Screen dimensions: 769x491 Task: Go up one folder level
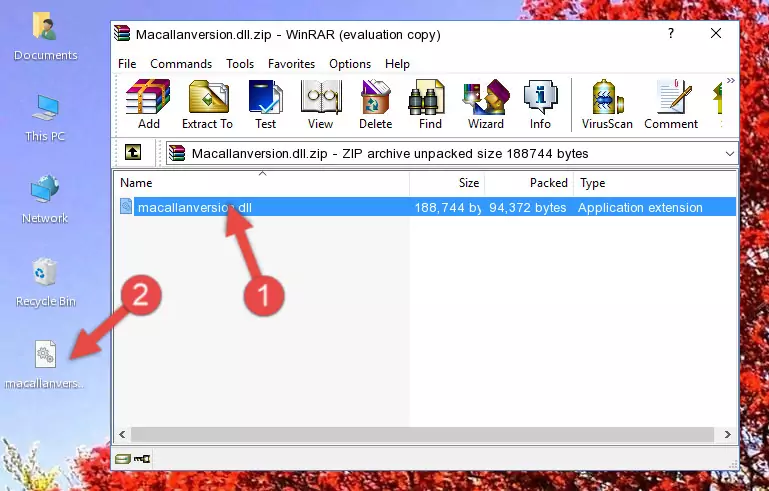pos(133,153)
